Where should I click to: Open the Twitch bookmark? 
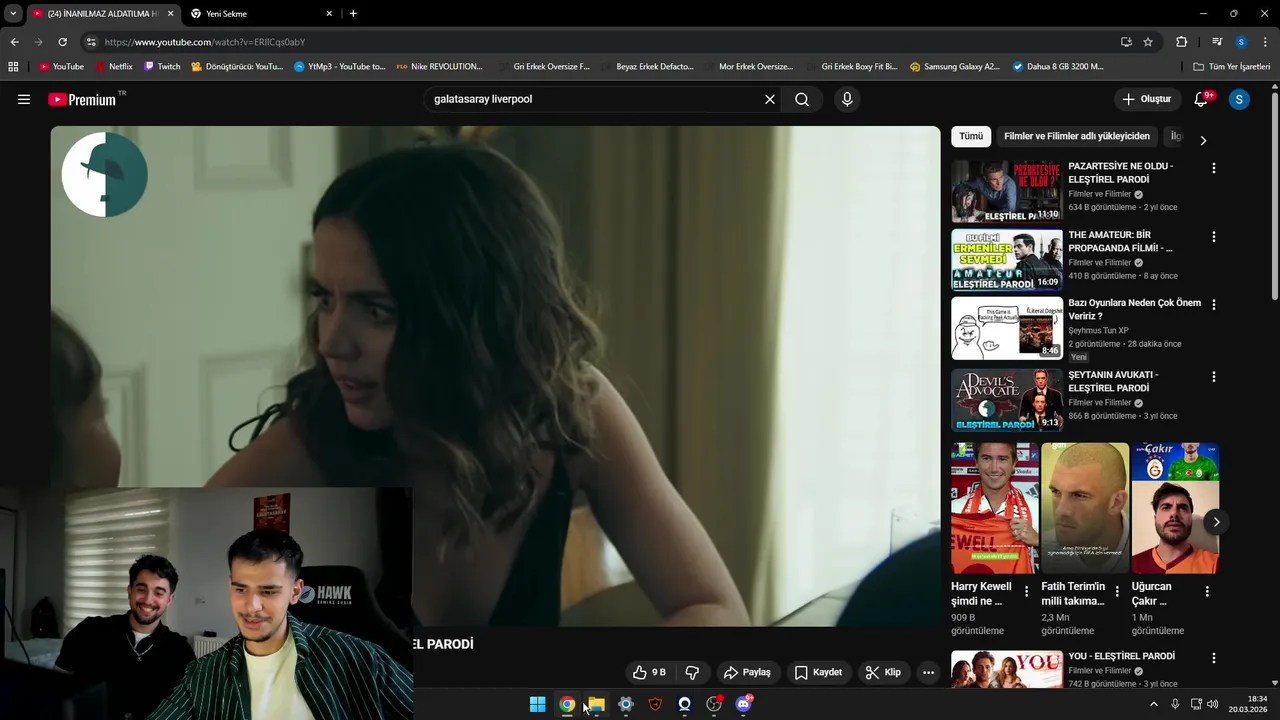(x=162, y=67)
